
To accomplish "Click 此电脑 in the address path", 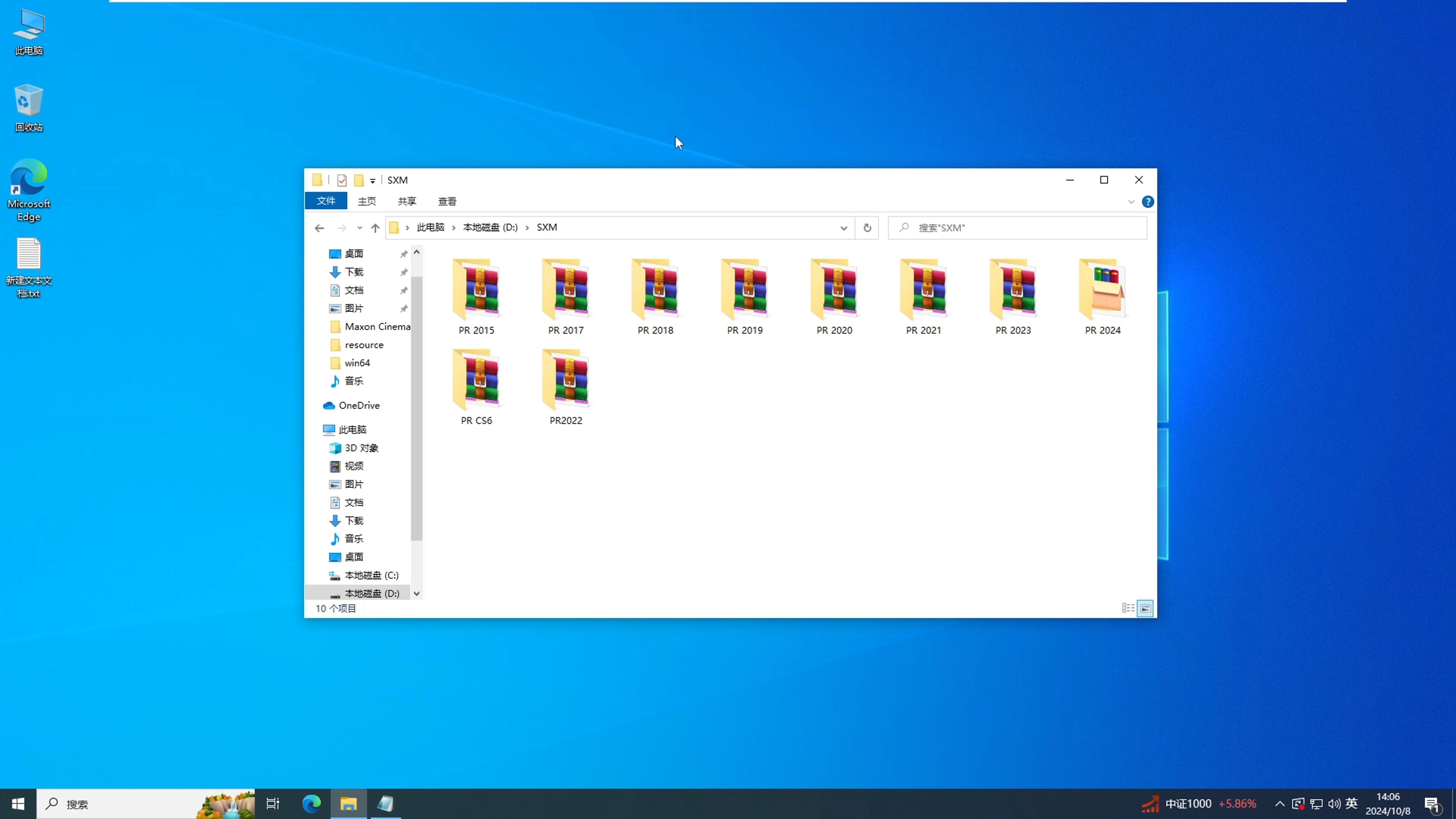I will pyautogui.click(x=431, y=227).
